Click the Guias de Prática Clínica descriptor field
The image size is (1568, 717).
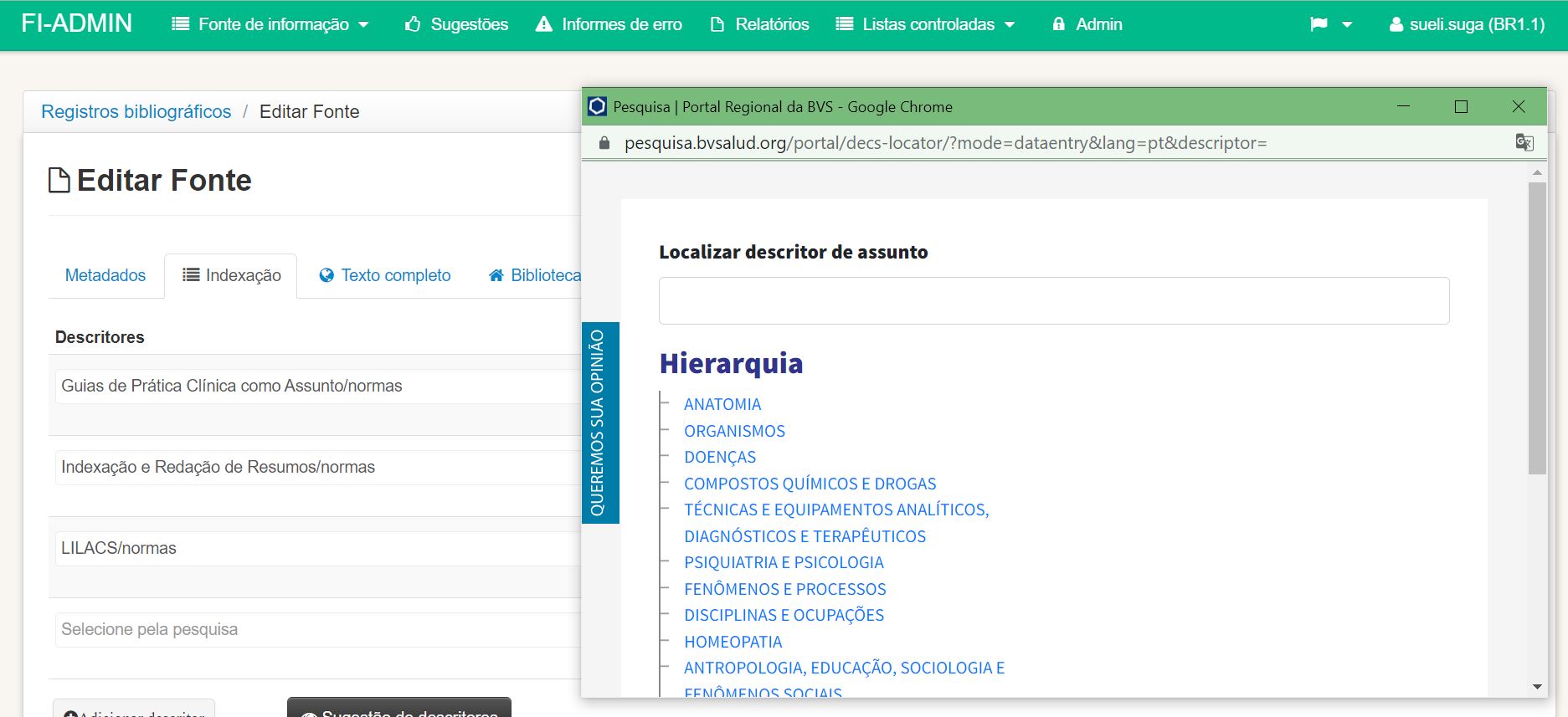coord(317,386)
